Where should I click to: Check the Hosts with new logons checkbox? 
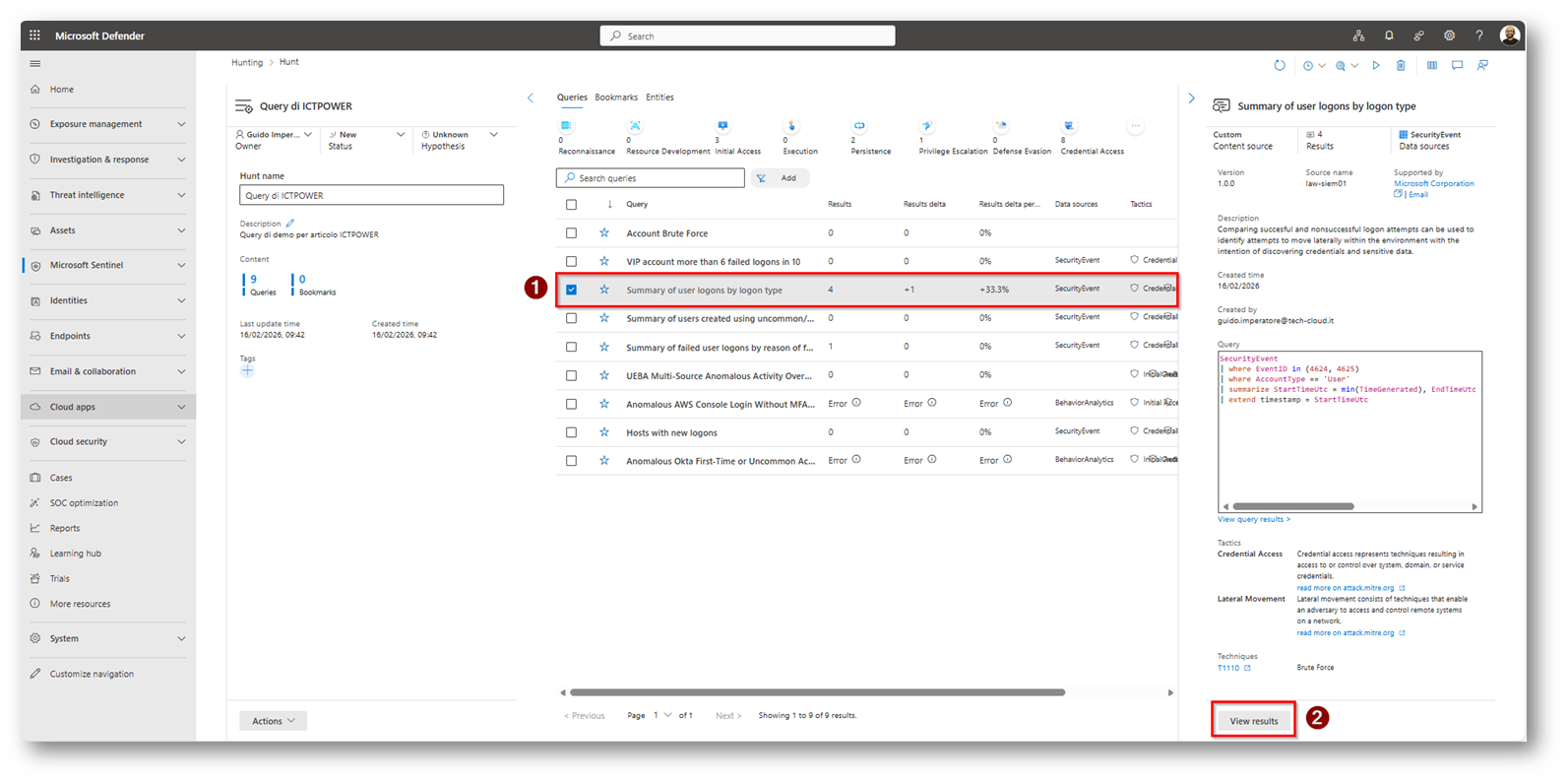pos(571,432)
